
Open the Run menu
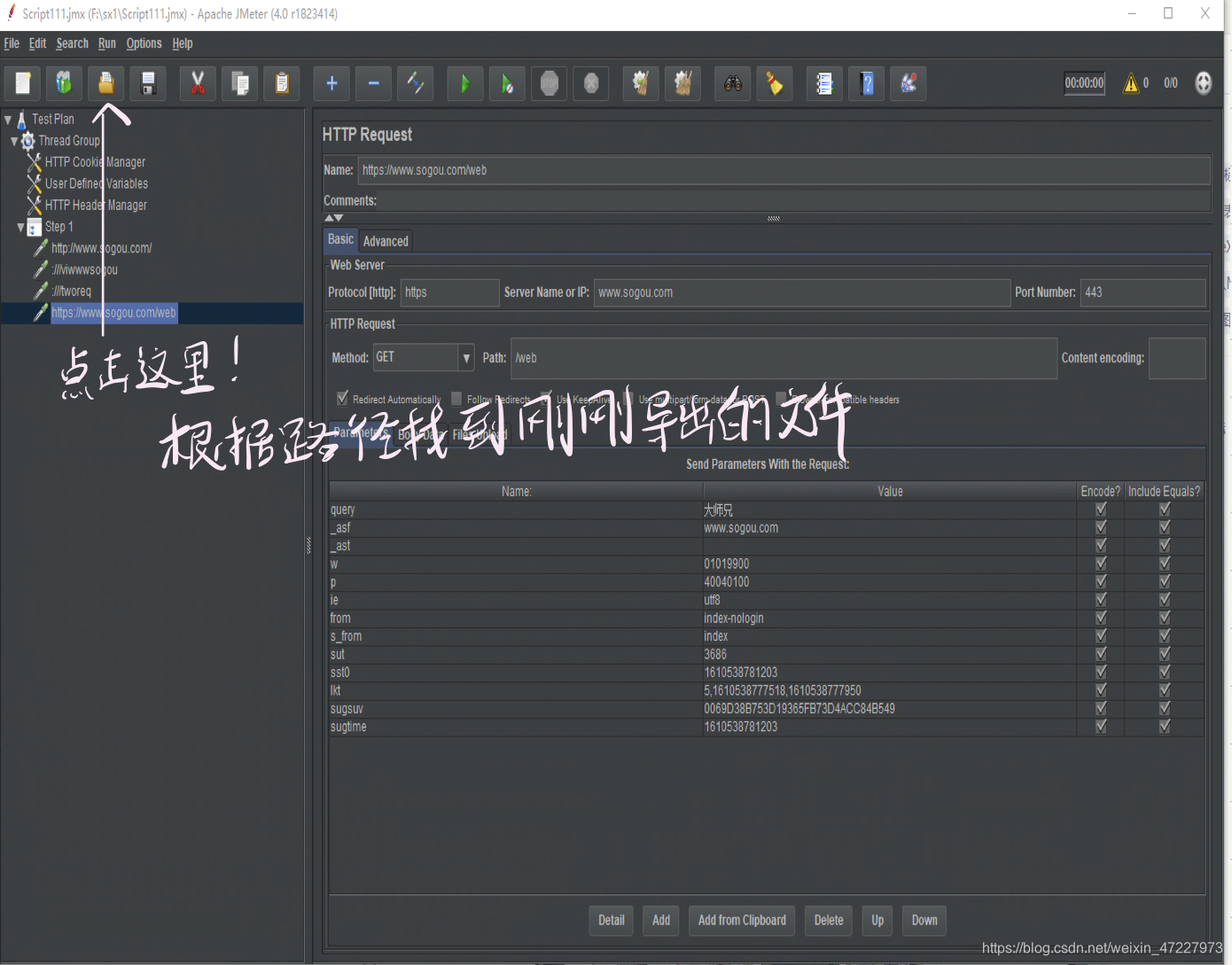[x=107, y=43]
